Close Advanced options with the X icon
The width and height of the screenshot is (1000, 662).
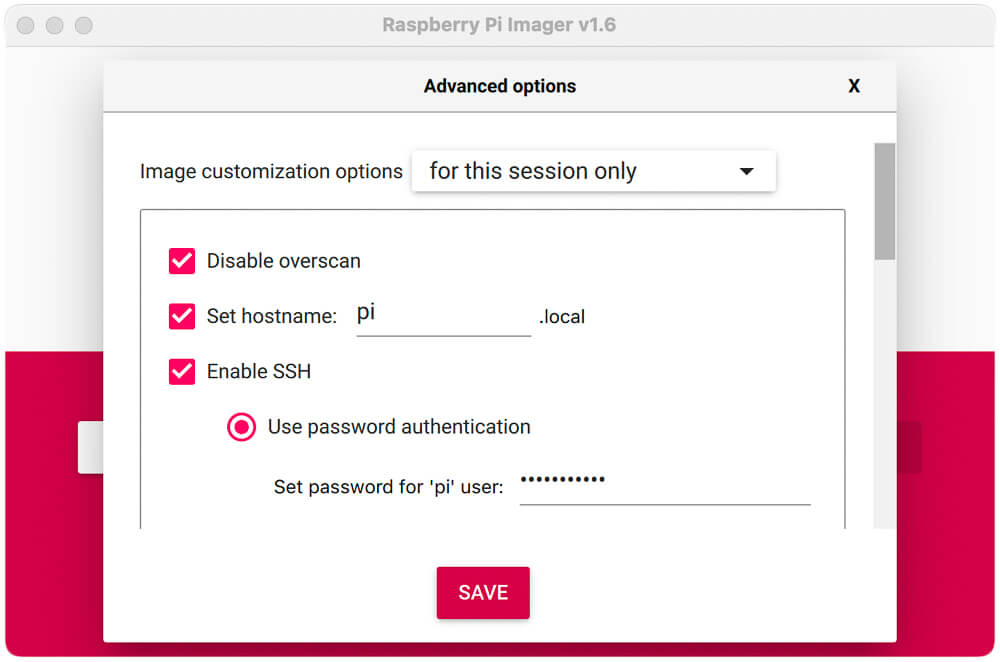(853, 86)
